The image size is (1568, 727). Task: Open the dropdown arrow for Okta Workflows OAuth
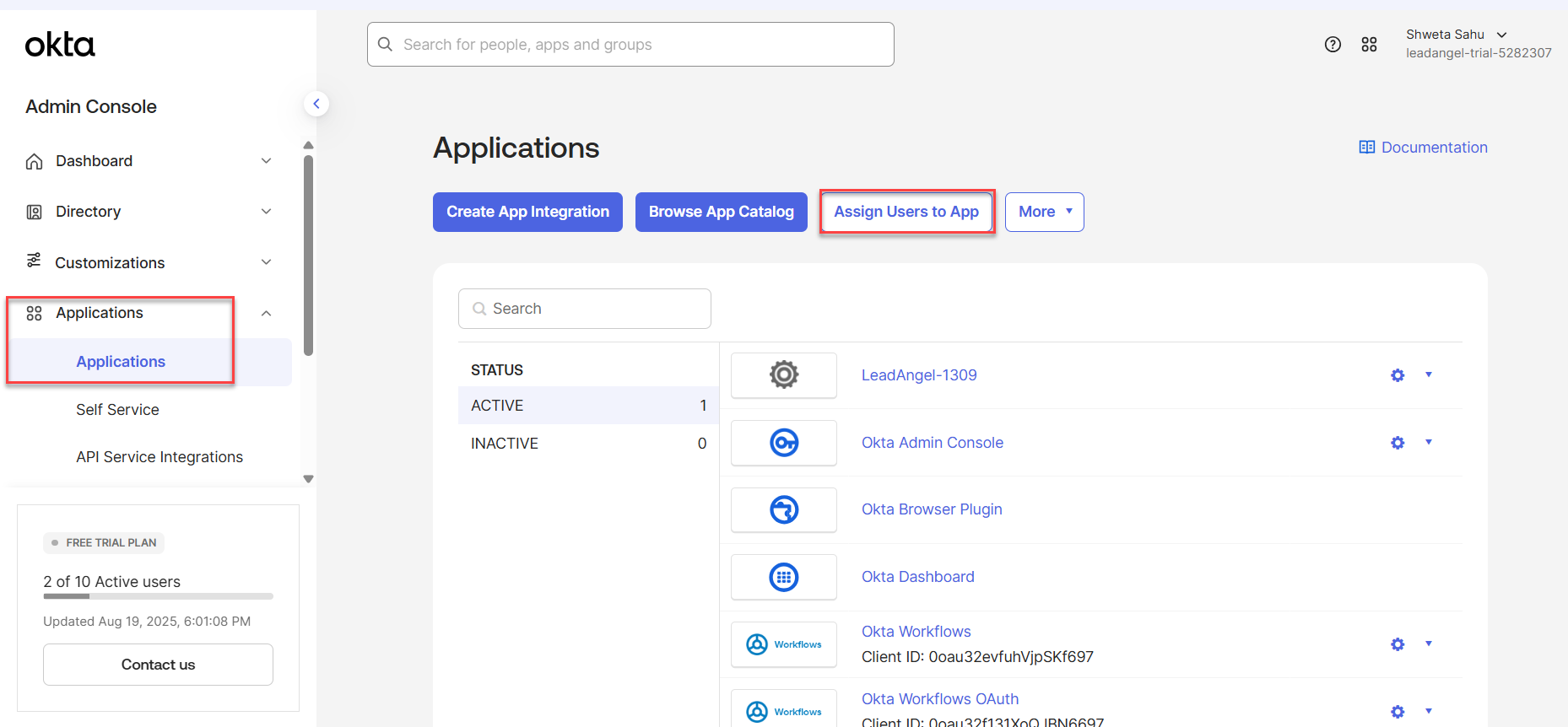click(1429, 711)
